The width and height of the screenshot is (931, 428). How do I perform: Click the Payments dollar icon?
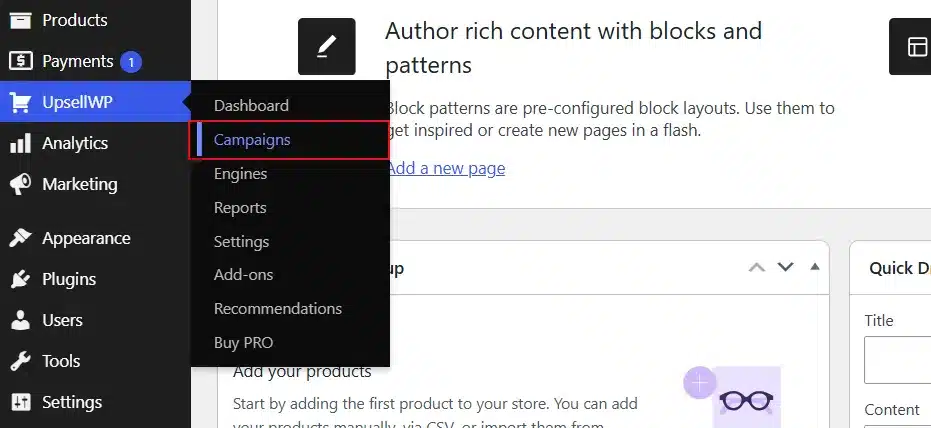(21, 61)
